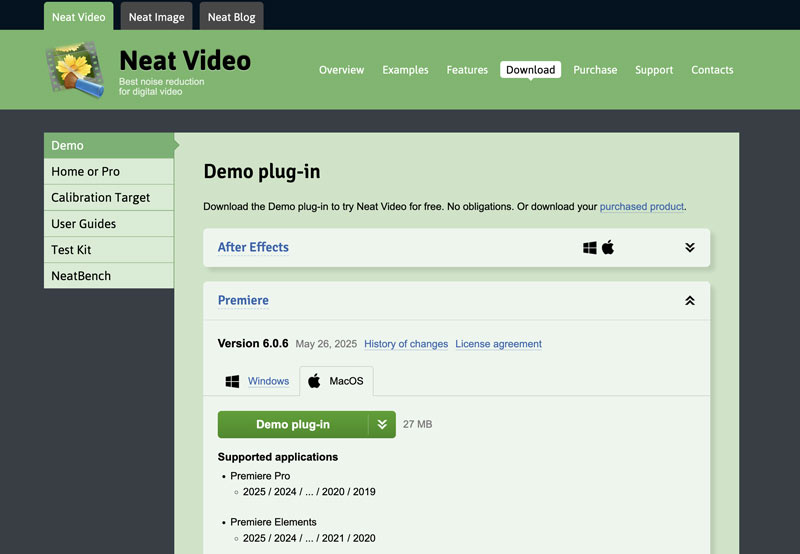Click the Premiere Pro list item
Screen dimensions: 800x554
(260, 476)
